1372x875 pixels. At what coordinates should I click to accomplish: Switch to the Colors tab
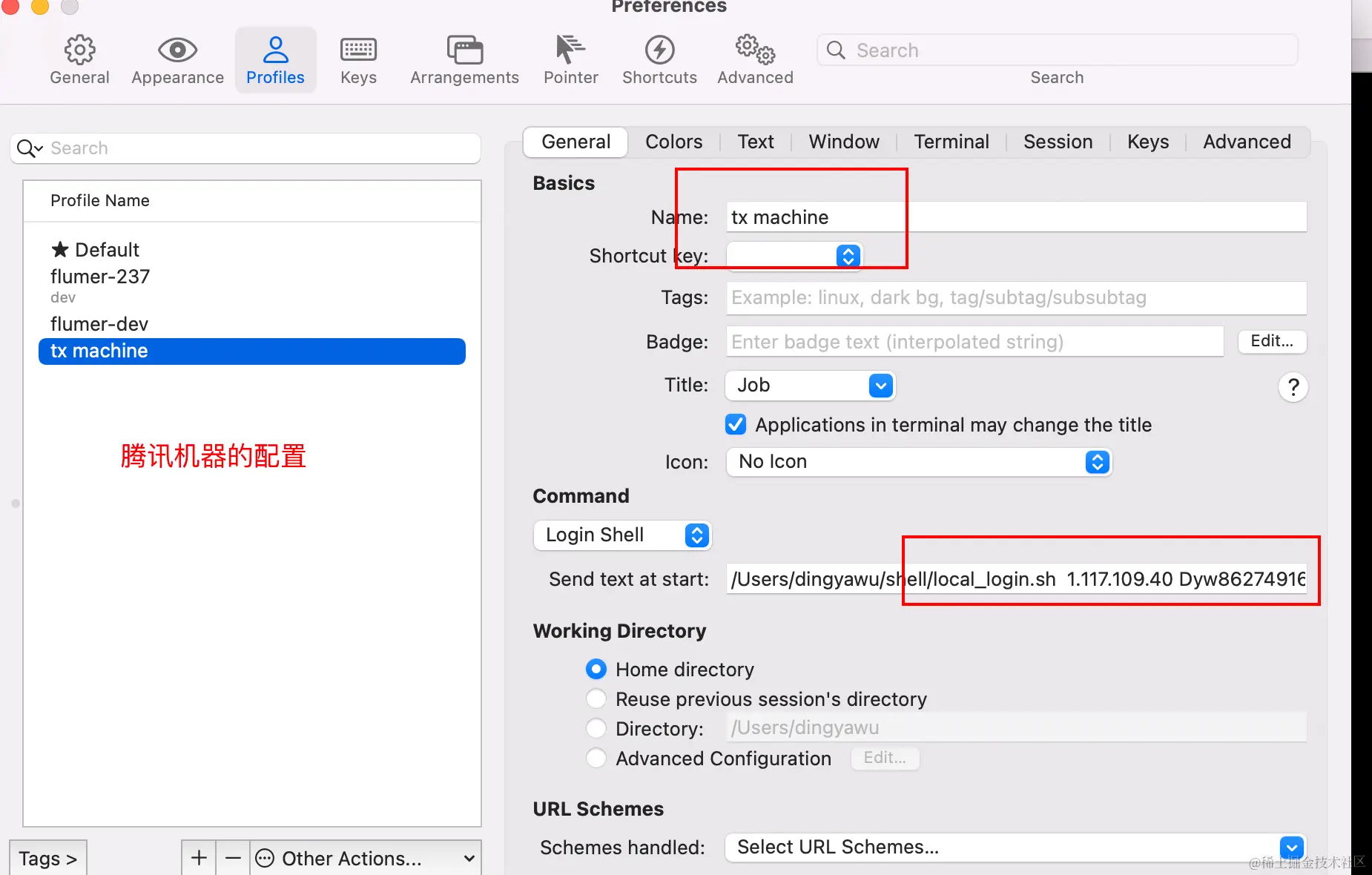tap(673, 142)
